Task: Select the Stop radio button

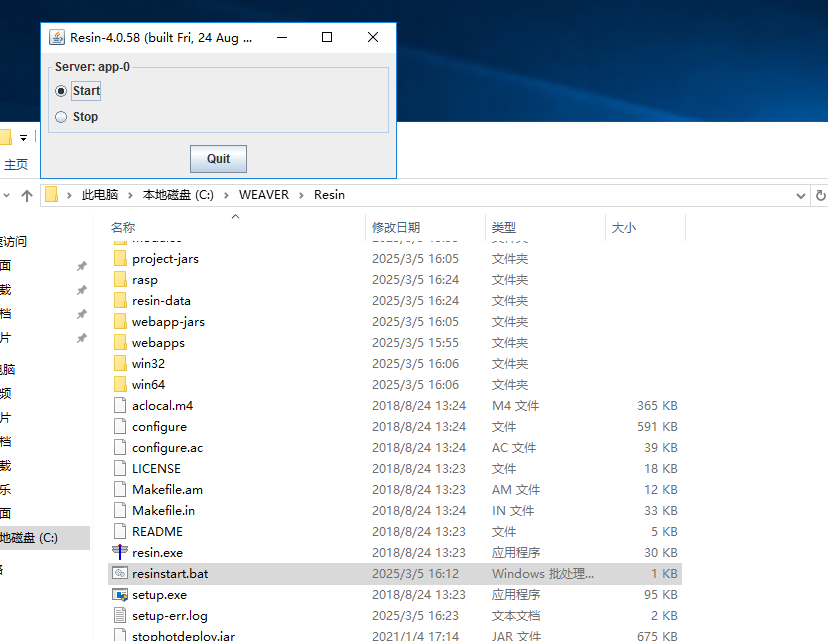Action: click(x=61, y=117)
